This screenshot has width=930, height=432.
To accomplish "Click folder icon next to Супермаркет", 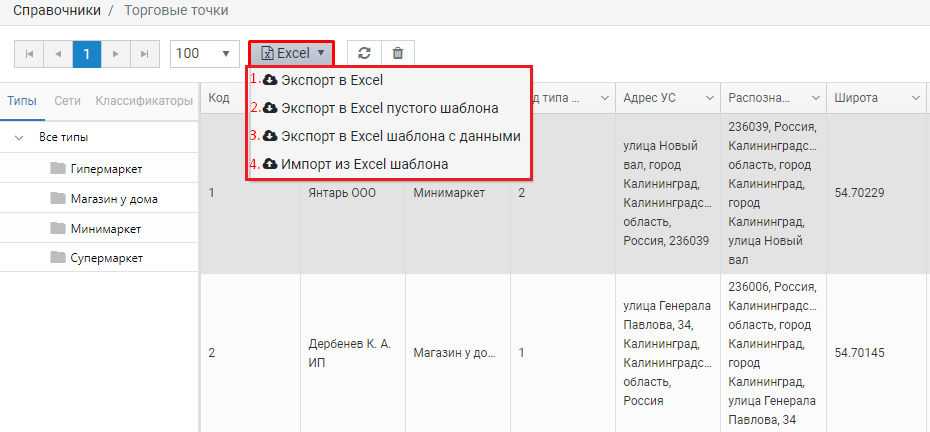I will (x=58, y=258).
